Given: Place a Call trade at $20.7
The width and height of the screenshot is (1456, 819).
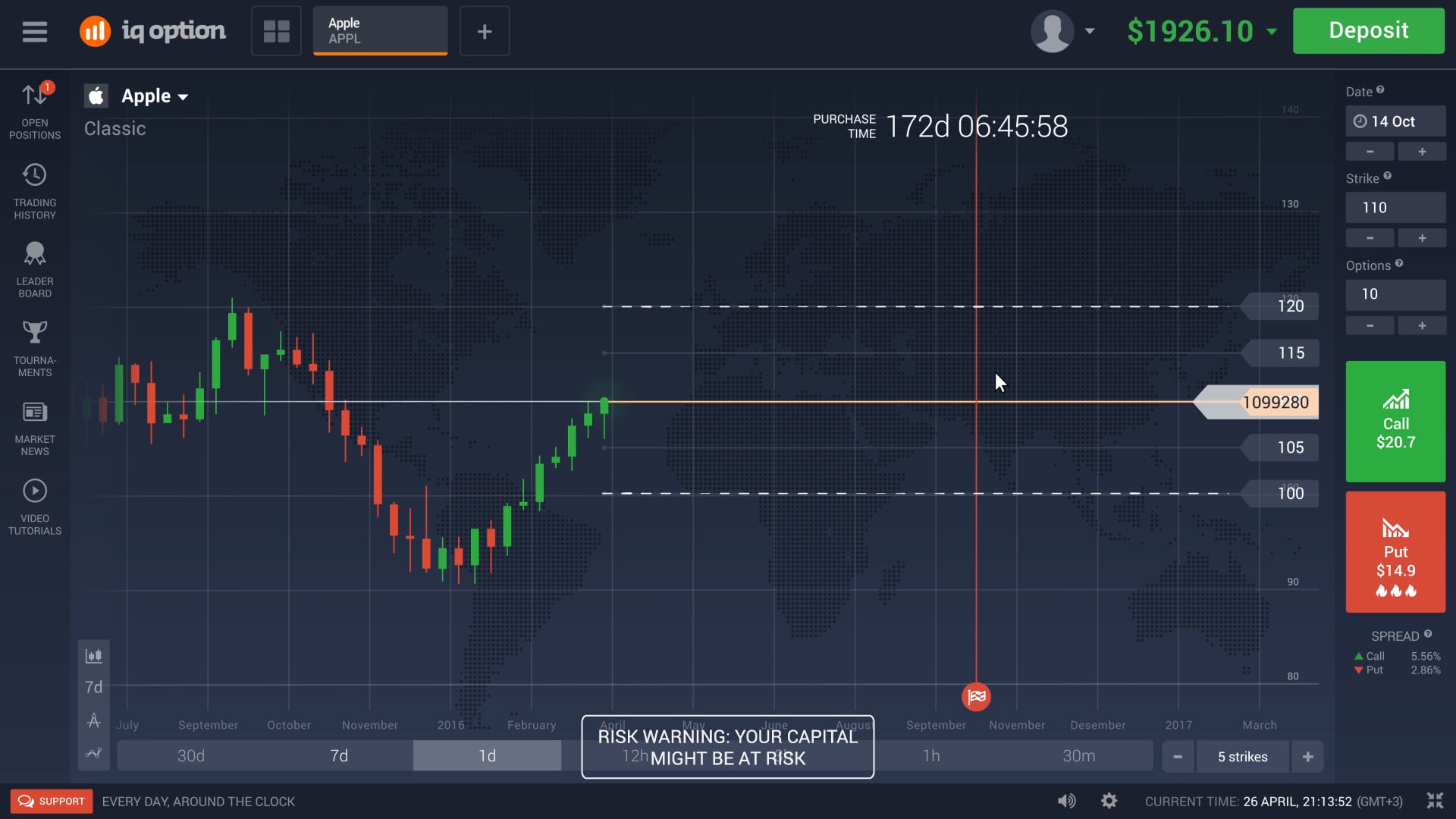Looking at the screenshot, I should pyautogui.click(x=1395, y=422).
